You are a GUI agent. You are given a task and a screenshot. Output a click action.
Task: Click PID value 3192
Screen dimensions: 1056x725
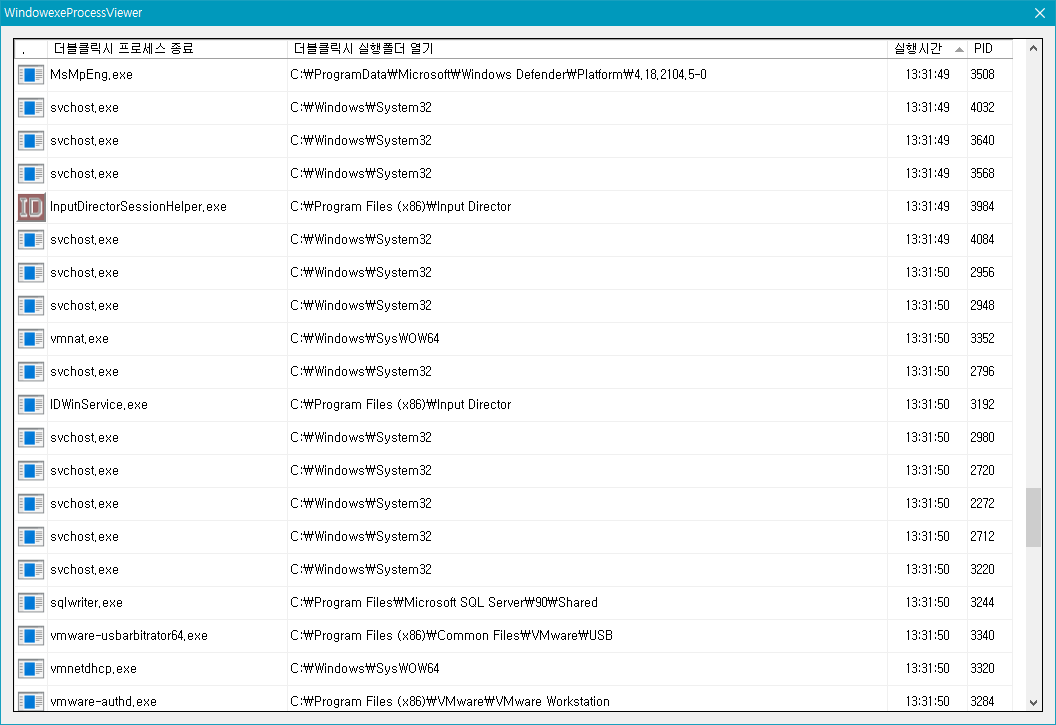click(x=982, y=405)
